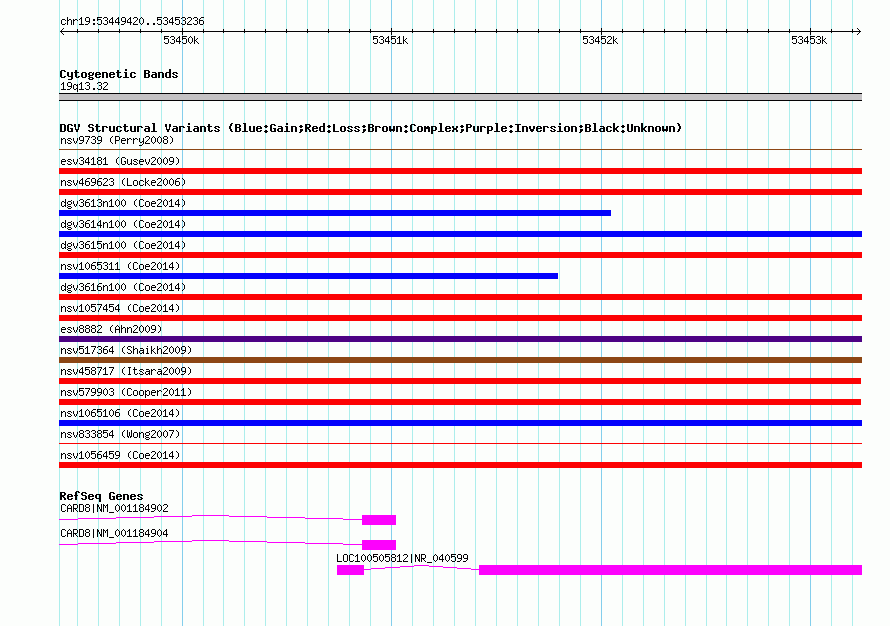
Task: Click the 53452k ruler tick label
Action: tap(600, 40)
